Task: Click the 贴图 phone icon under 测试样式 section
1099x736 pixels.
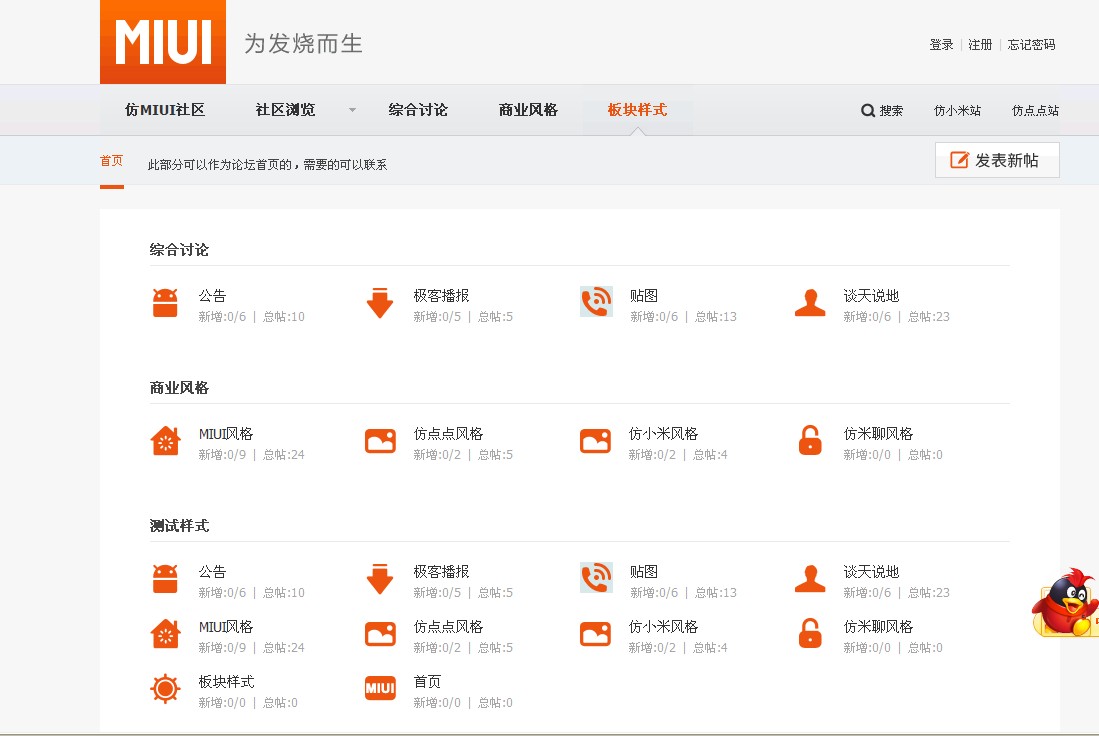Action: (596, 578)
